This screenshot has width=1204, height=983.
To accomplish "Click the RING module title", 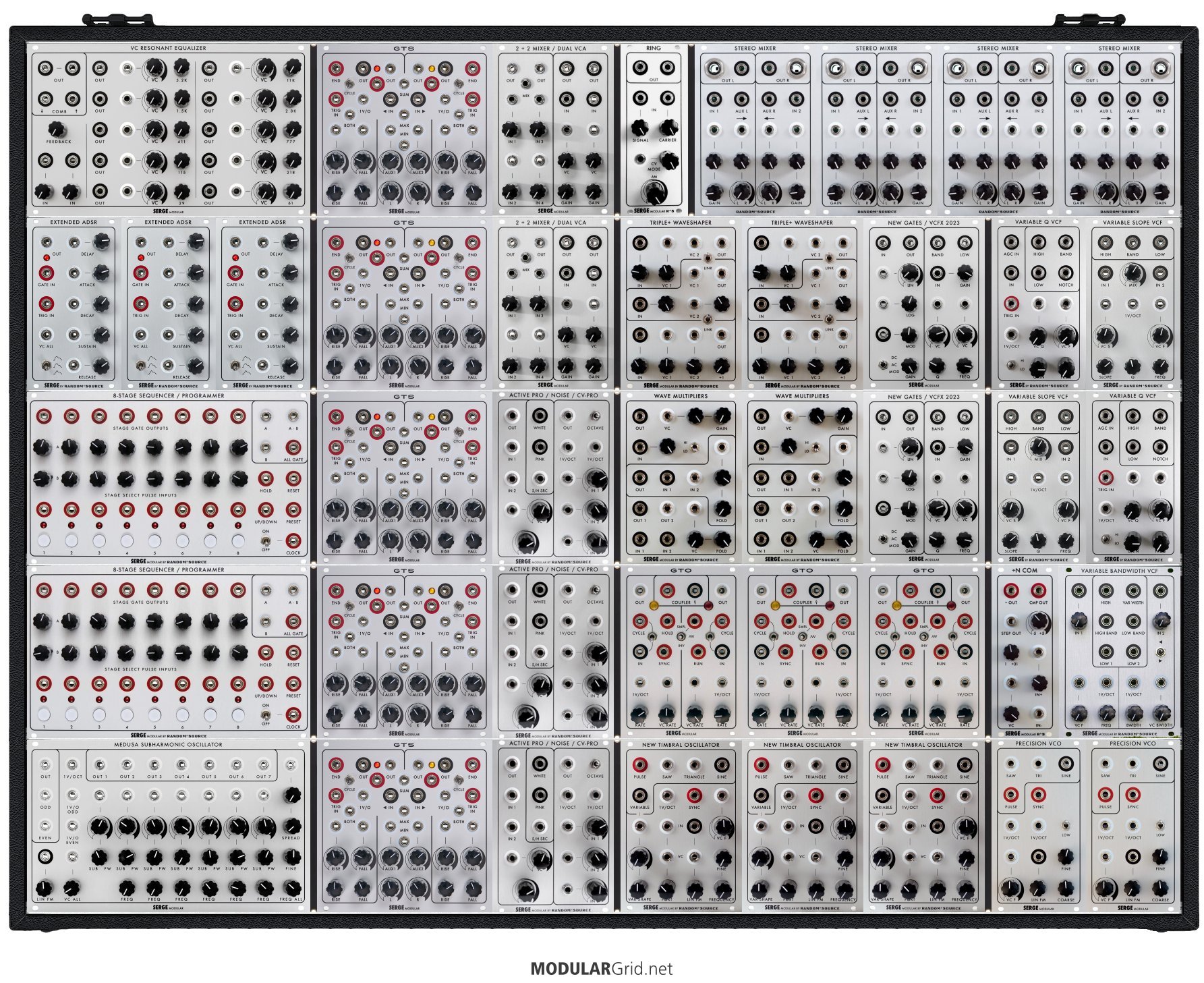I will tap(654, 48).
